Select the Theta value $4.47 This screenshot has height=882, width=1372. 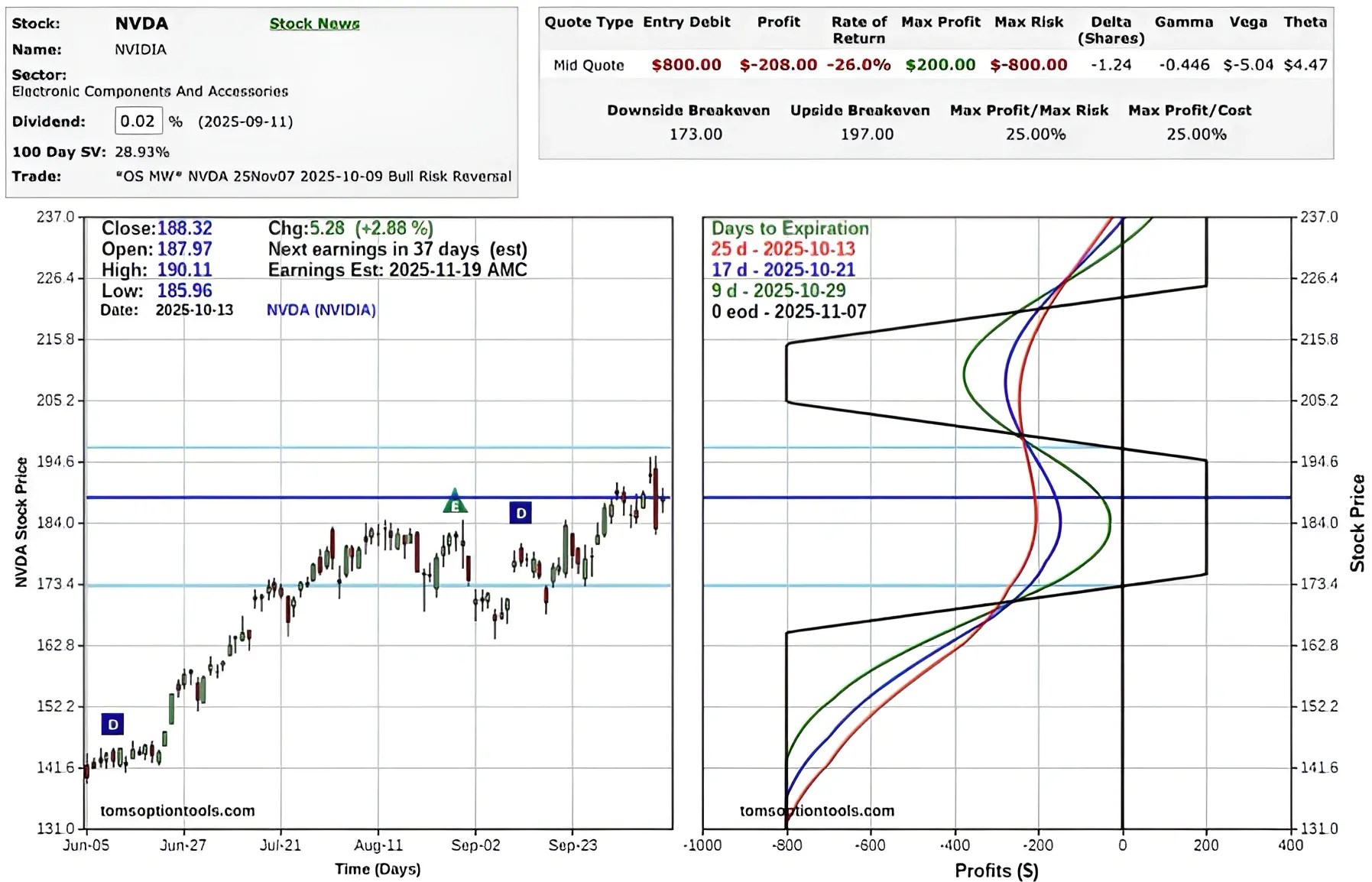tap(1306, 65)
